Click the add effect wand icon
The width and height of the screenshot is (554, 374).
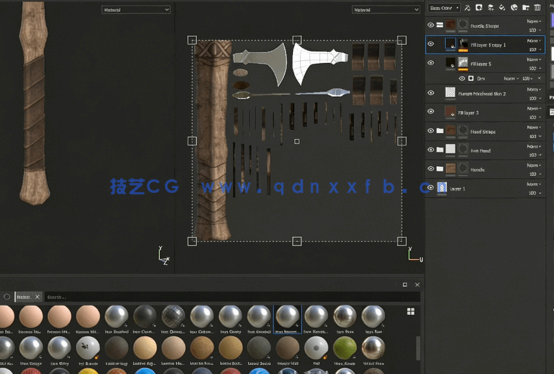[x=467, y=8]
